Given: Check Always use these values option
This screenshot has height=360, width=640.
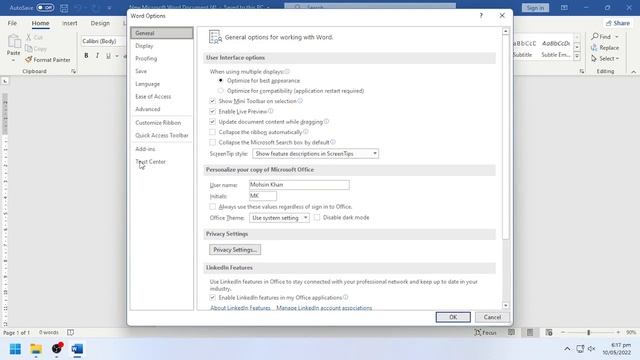Looking at the screenshot, I should pyautogui.click(x=212, y=207).
